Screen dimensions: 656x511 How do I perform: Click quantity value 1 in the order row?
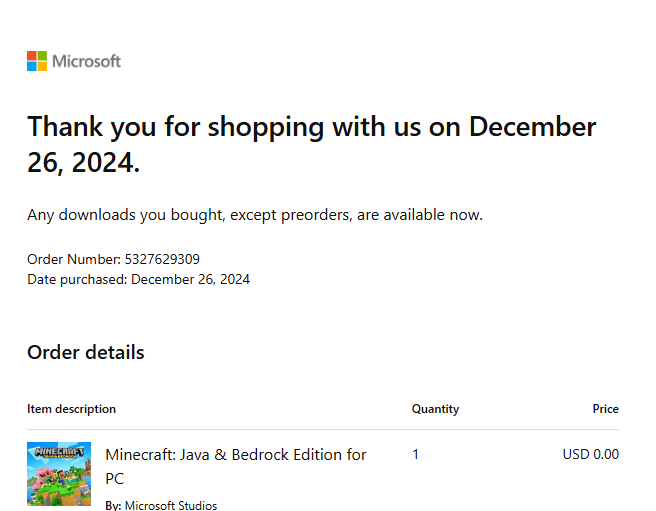[415, 455]
